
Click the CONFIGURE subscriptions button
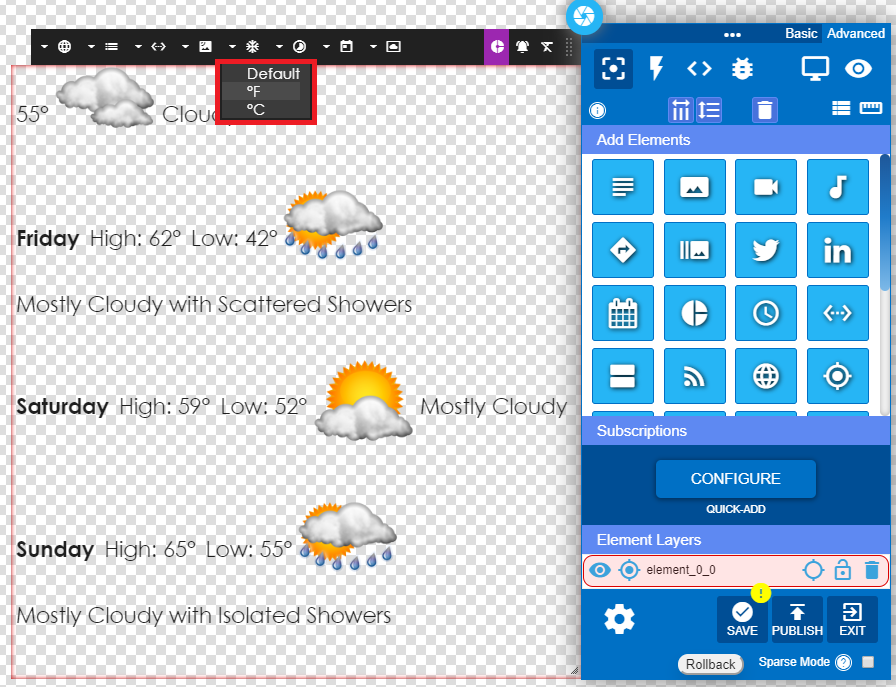tap(735, 479)
